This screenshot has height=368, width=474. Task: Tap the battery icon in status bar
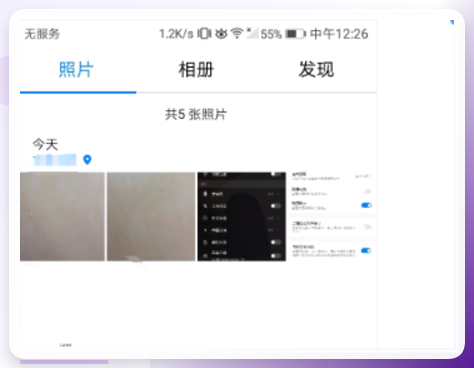296,34
